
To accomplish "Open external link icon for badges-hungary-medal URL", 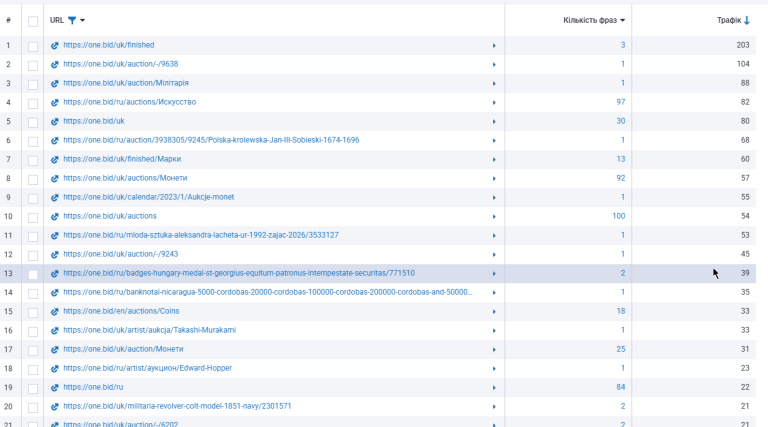I will coord(54,274).
